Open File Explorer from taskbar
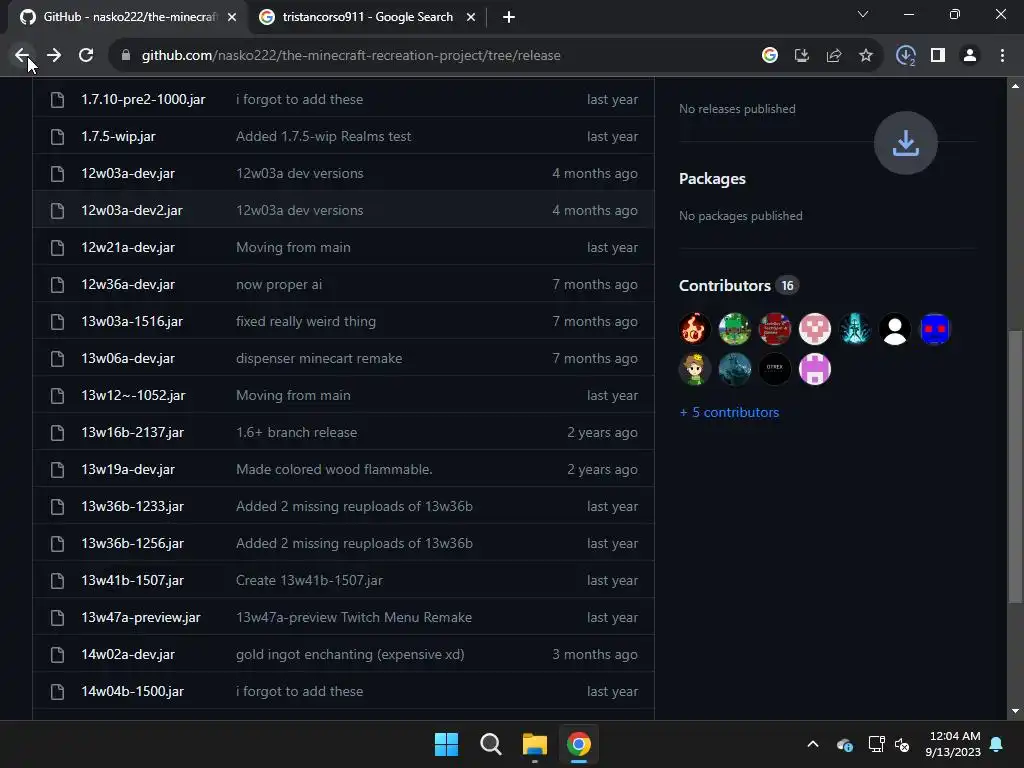This screenshot has height=768, width=1024. click(535, 744)
